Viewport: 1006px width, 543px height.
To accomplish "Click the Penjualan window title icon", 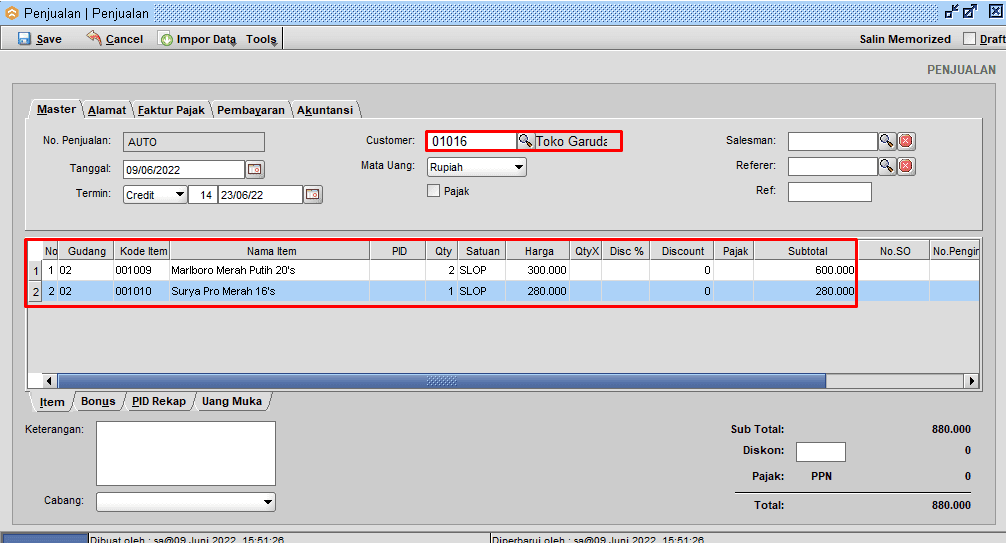I will pos(12,13).
